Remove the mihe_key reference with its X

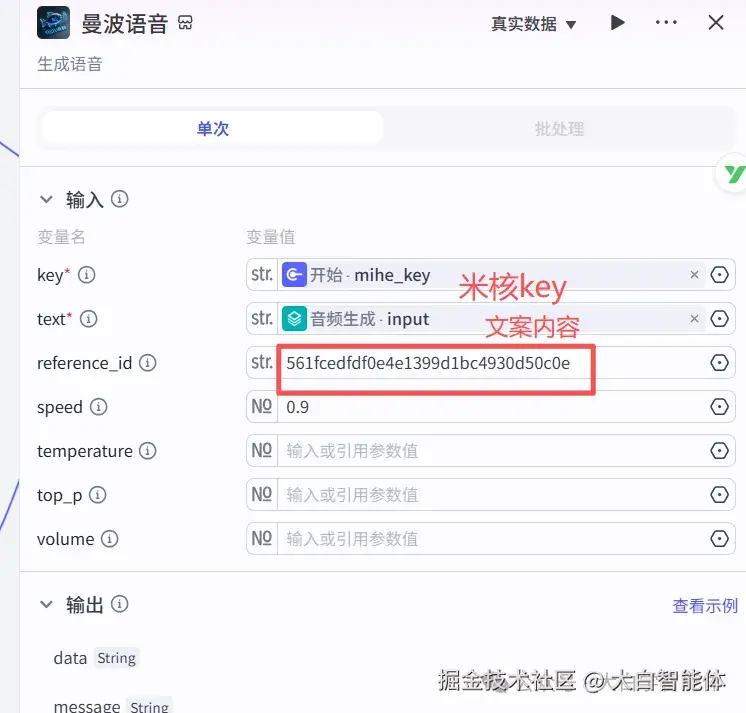[x=694, y=274]
